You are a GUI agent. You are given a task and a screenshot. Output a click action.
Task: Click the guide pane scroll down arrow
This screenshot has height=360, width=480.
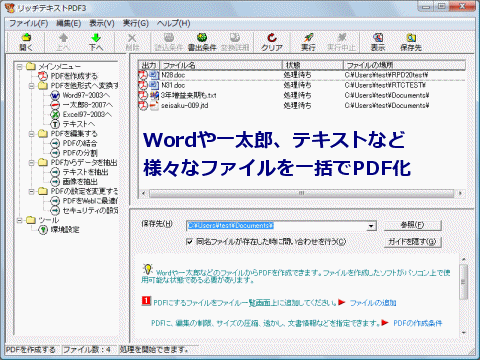pyautogui.click(x=464, y=333)
